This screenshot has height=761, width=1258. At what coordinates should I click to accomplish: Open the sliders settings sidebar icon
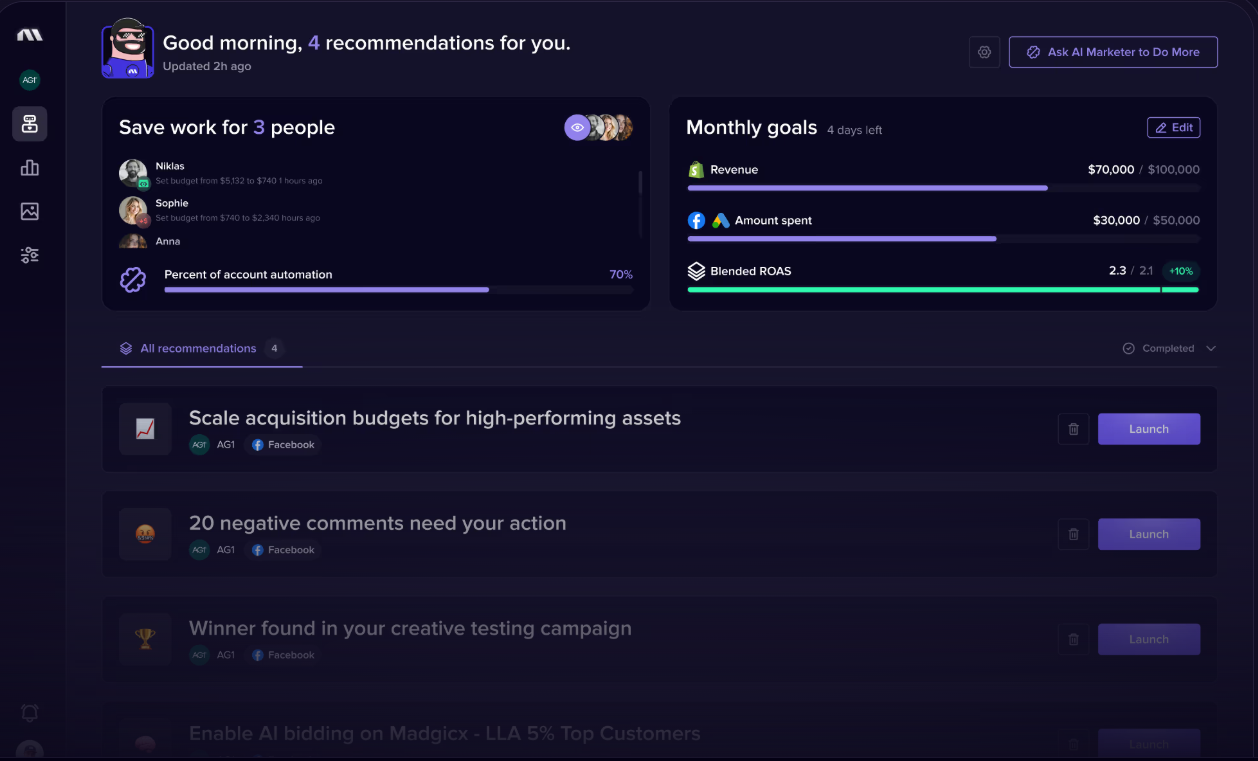(30, 255)
